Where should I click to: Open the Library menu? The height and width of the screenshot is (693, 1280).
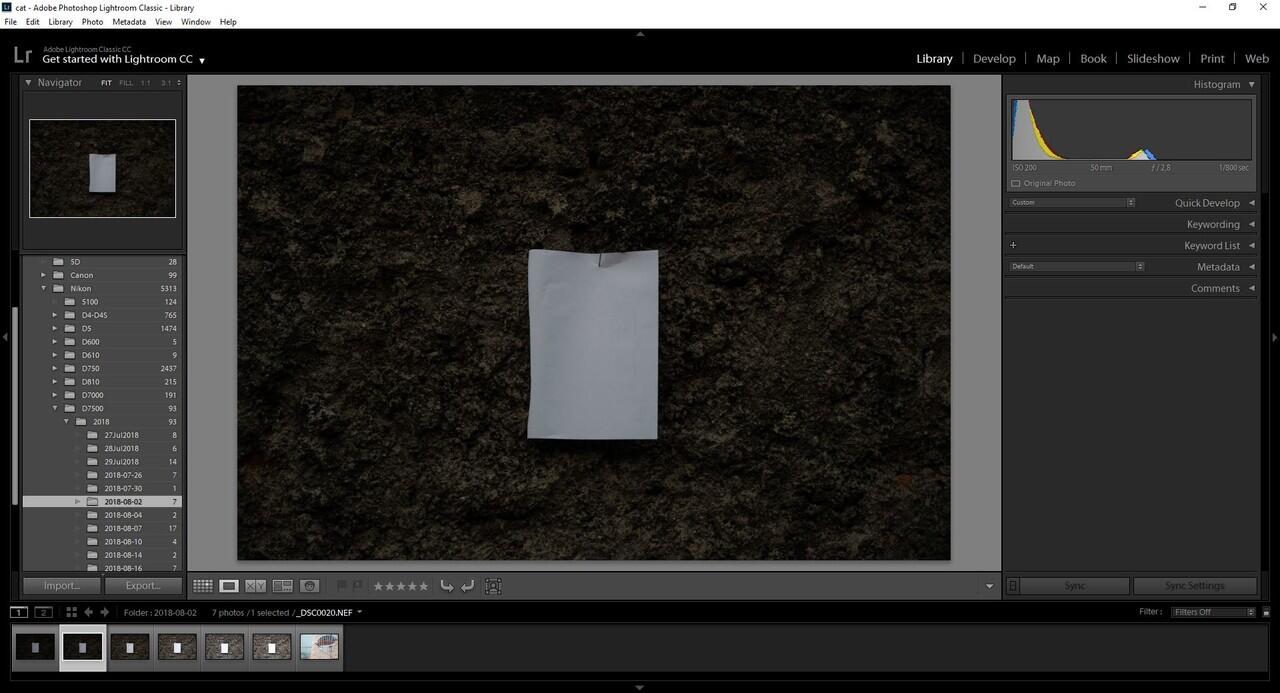point(60,22)
